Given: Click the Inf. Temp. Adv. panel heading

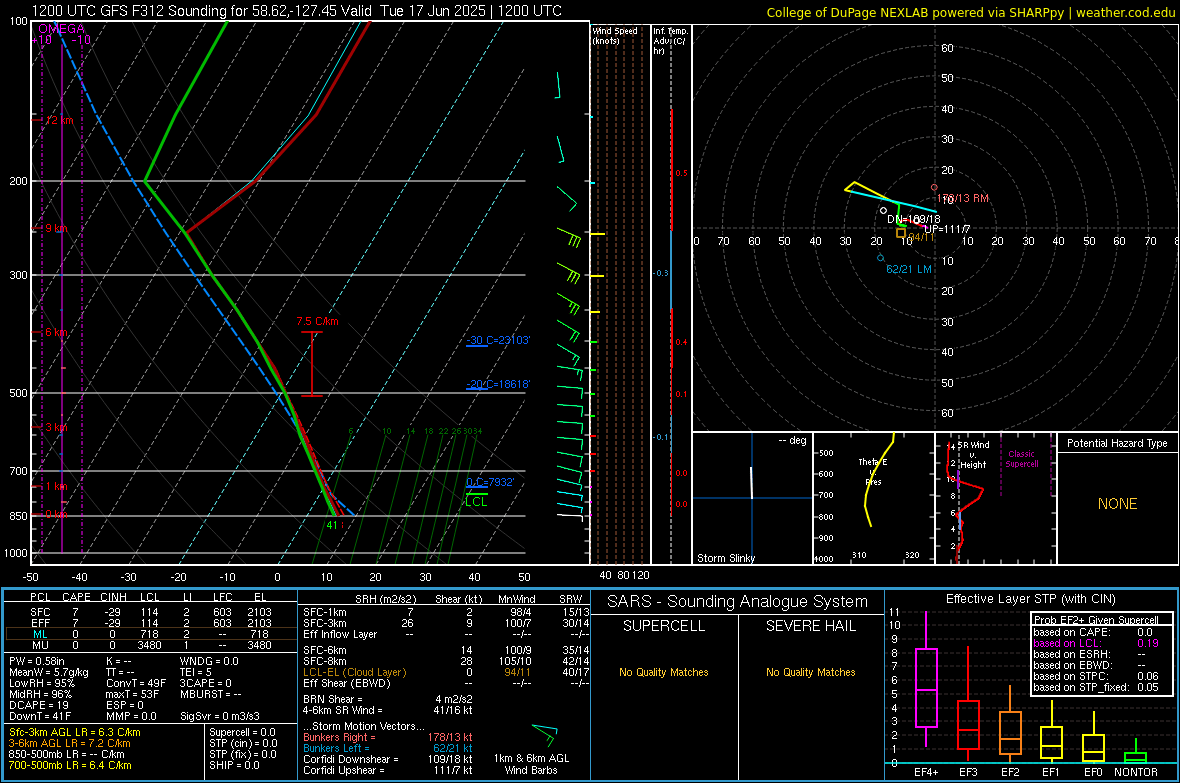Looking at the screenshot, I should (x=670, y=41).
